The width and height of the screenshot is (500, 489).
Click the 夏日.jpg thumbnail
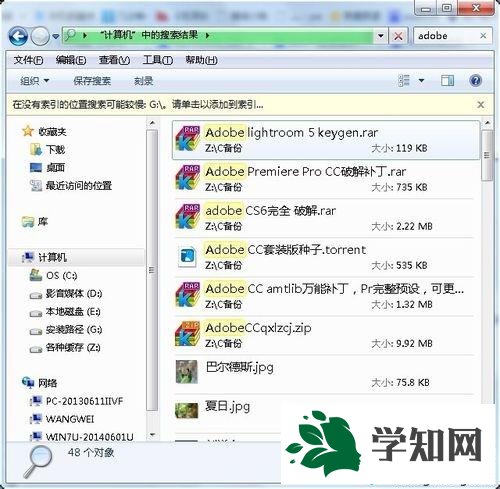(187, 411)
